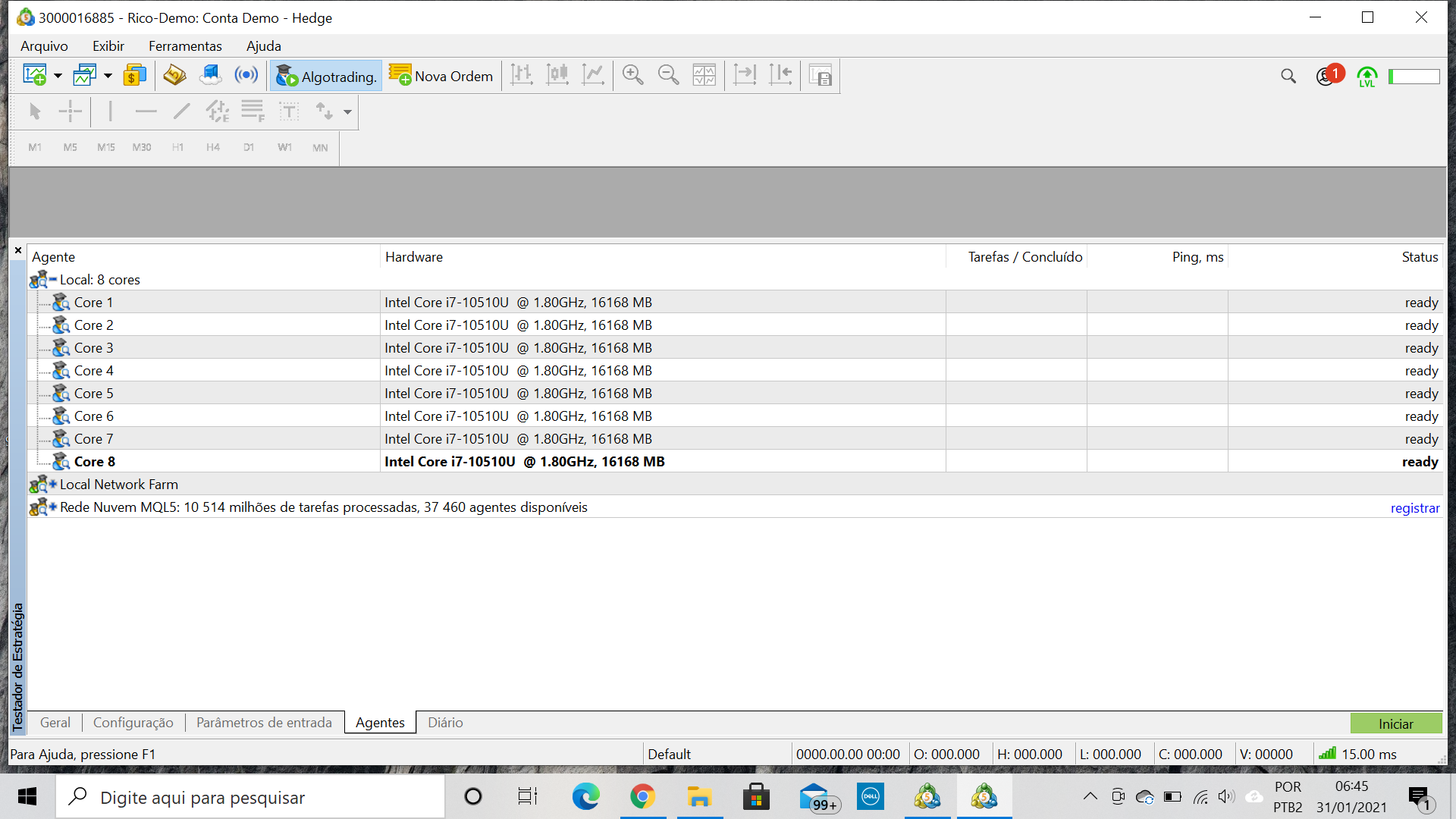Switch to line chart icon
Image resolution: width=1456 pixels, height=819 pixels.
coord(593,75)
